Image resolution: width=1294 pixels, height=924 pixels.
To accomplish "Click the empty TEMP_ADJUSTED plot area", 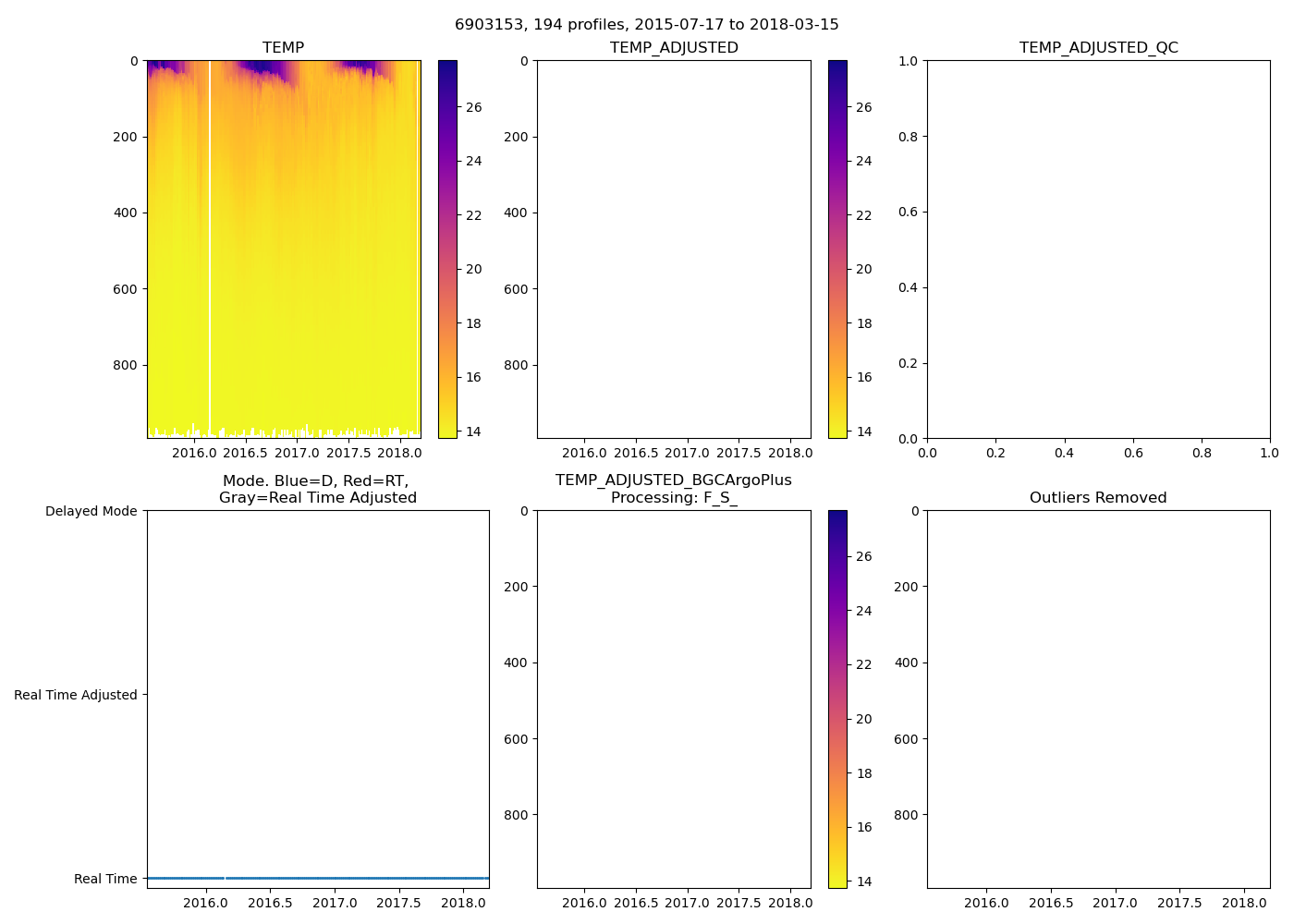I will (674, 249).
